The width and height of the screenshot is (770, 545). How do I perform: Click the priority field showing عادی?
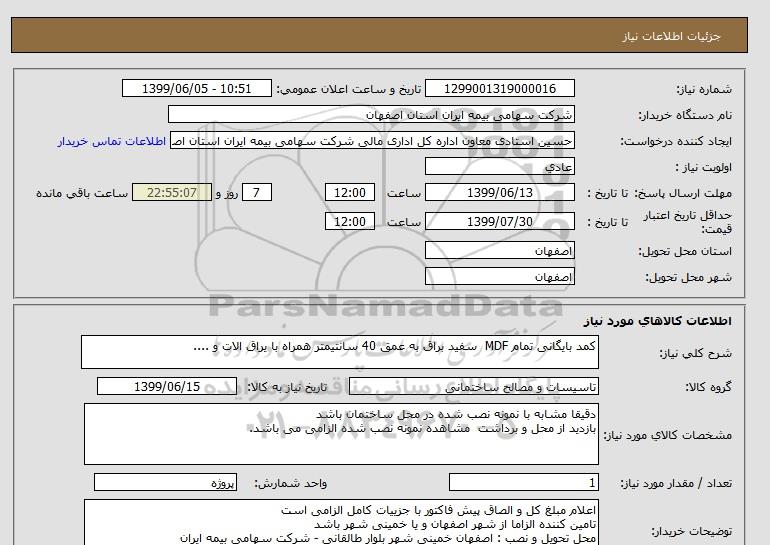pyautogui.click(x=499, y=166)
